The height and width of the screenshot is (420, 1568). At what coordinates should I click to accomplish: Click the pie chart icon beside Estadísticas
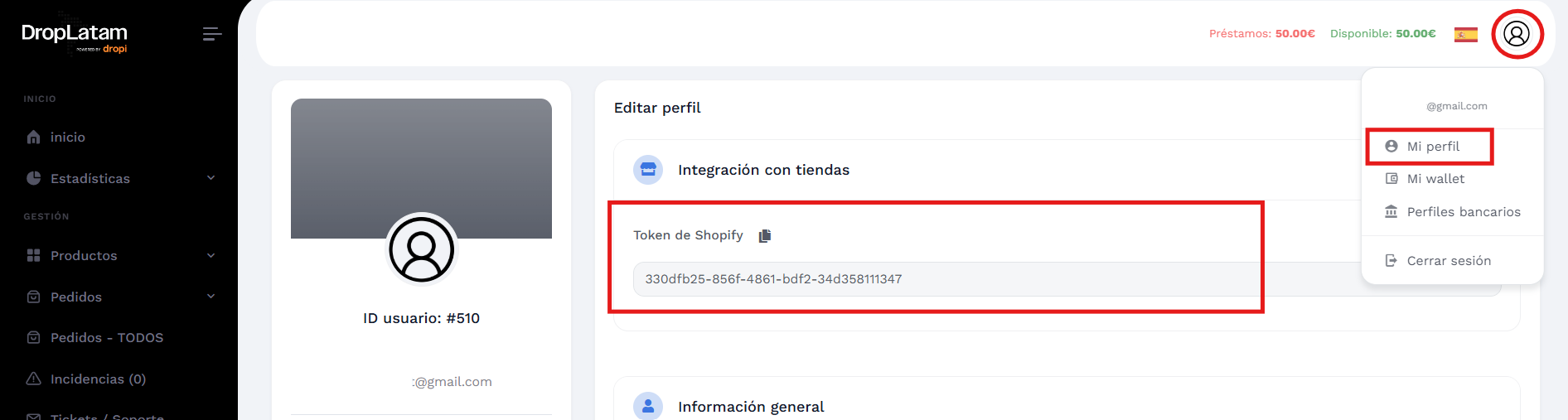(33, 178)
